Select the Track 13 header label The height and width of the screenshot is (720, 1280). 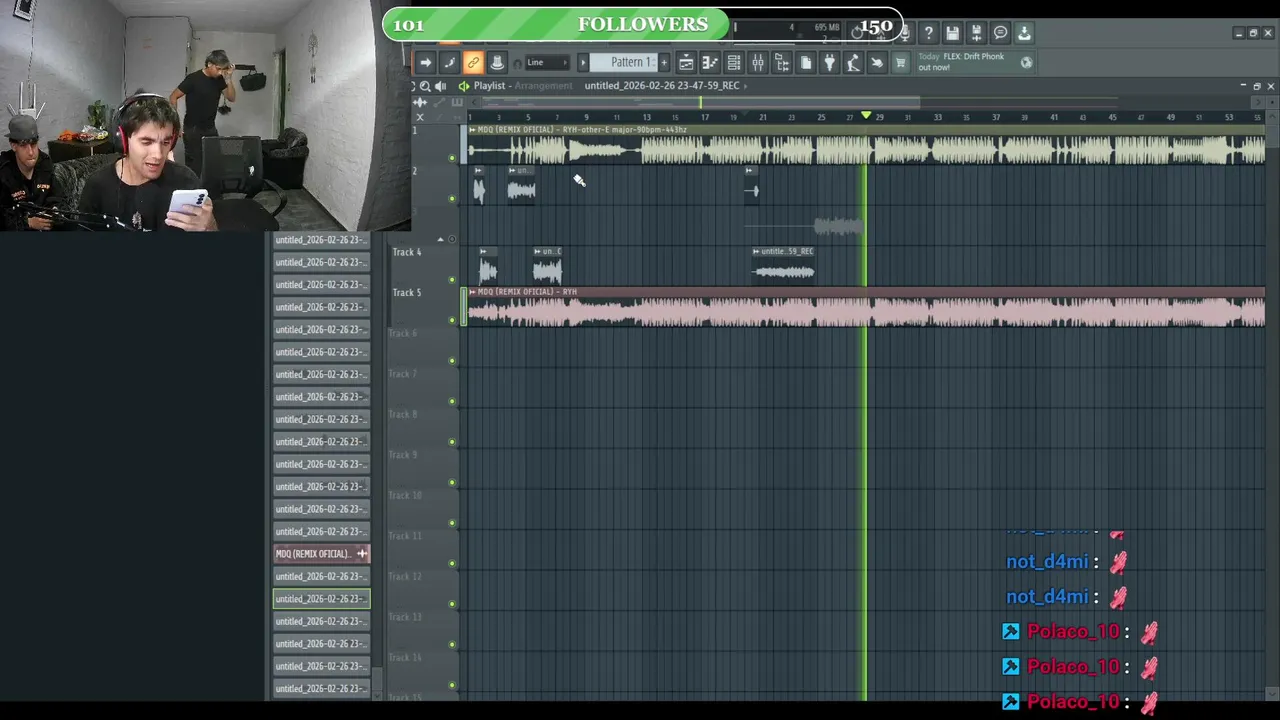[405, 617]
